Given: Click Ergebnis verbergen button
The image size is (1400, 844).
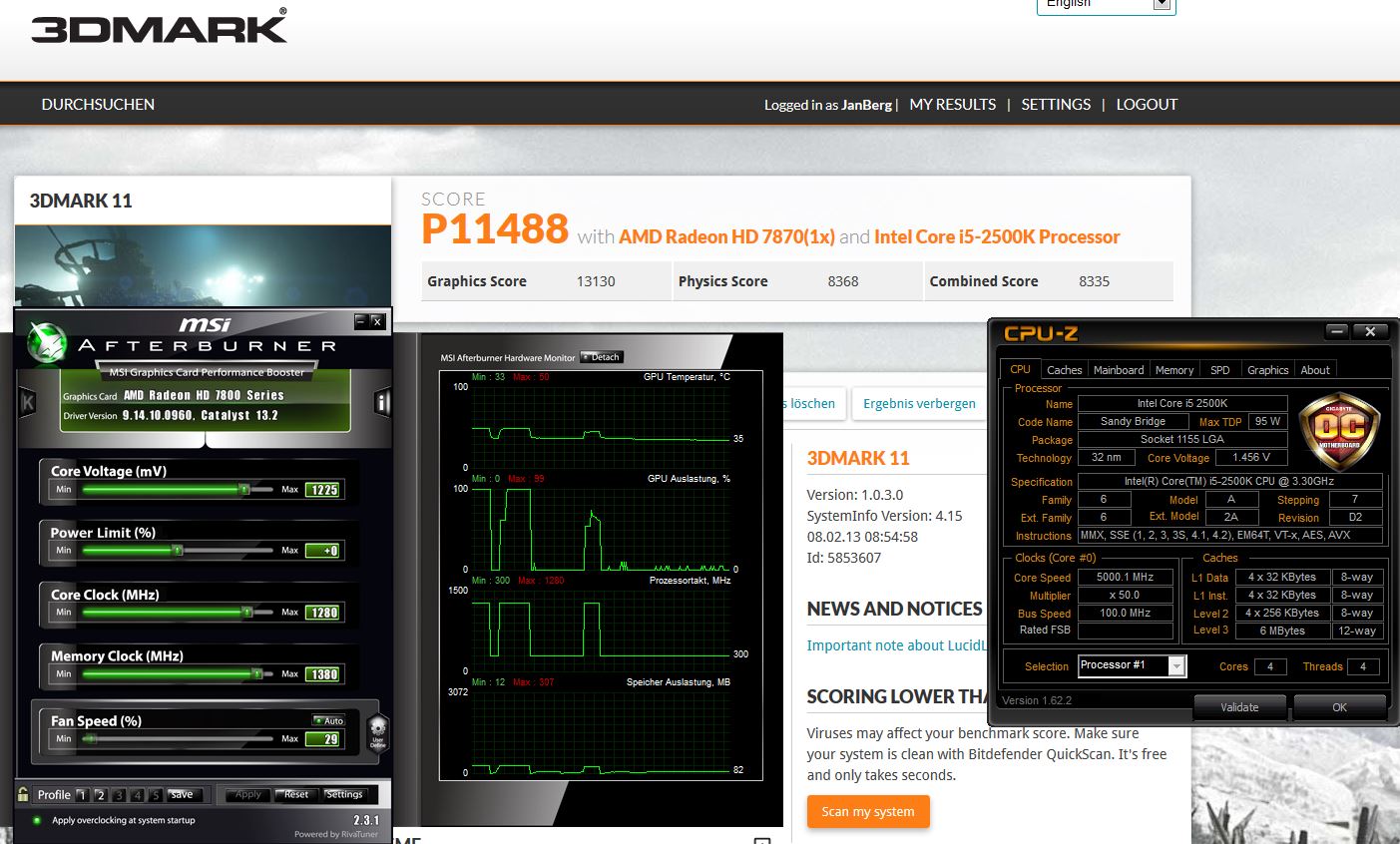Looking at the screenshot, I should click(x=919, y=403).
